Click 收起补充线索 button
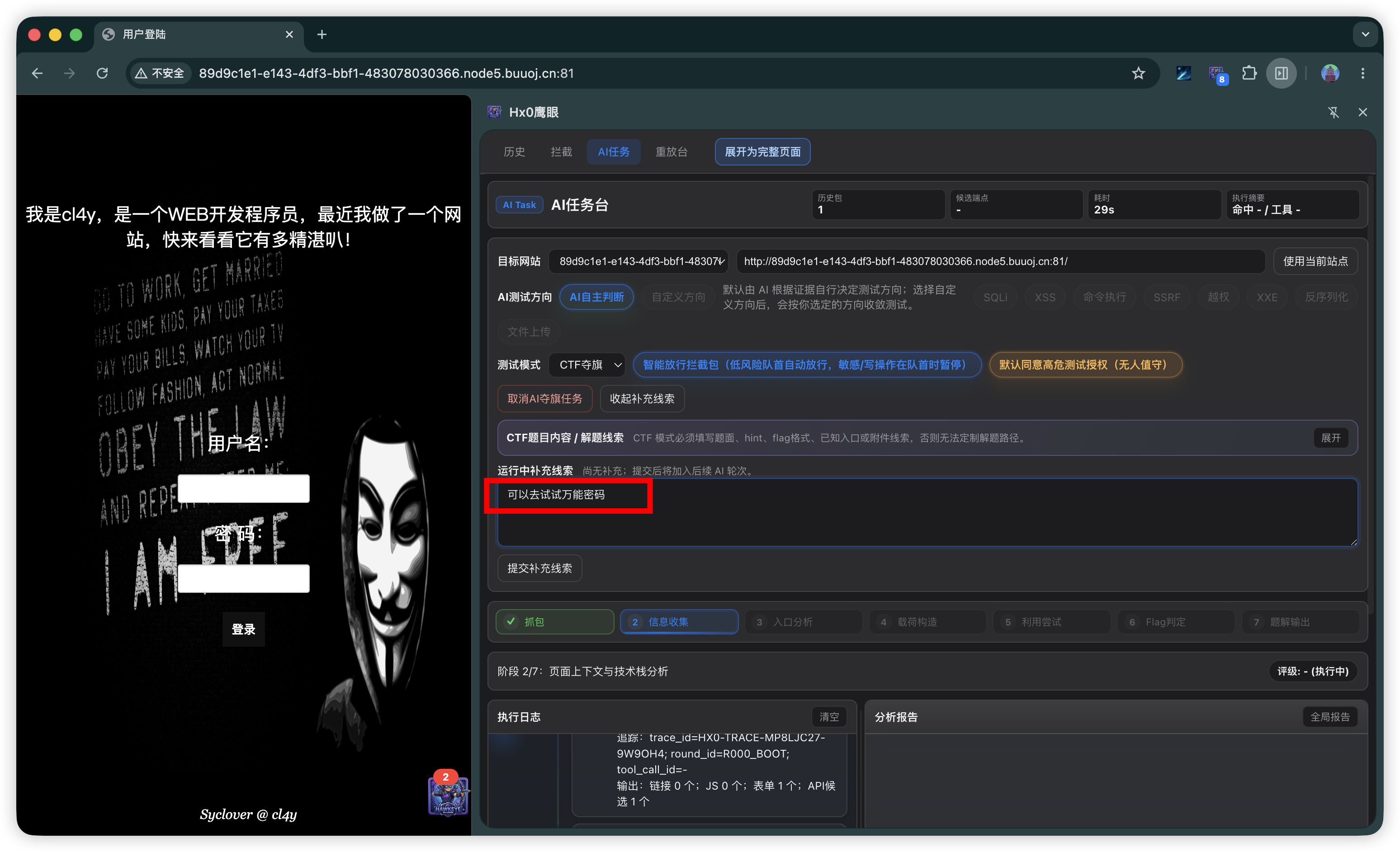 coord(642,399)
